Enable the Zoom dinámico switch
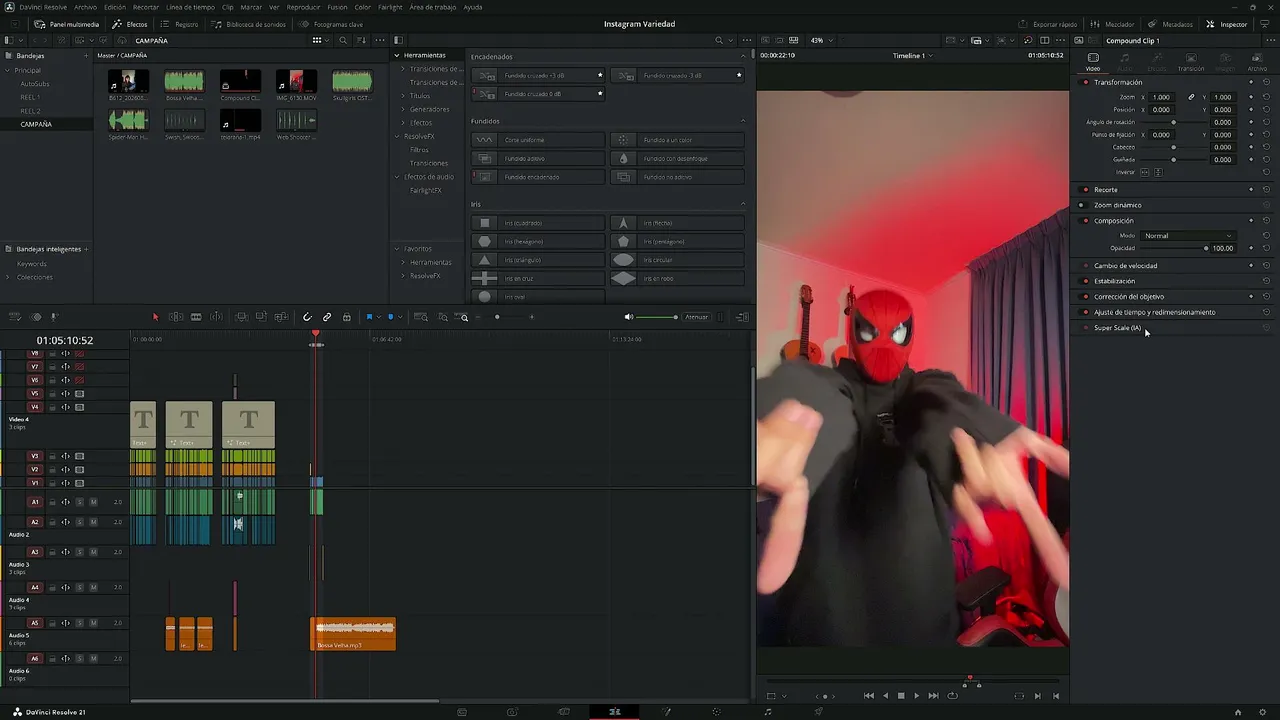1280x720 pixels. point(1081,205)
